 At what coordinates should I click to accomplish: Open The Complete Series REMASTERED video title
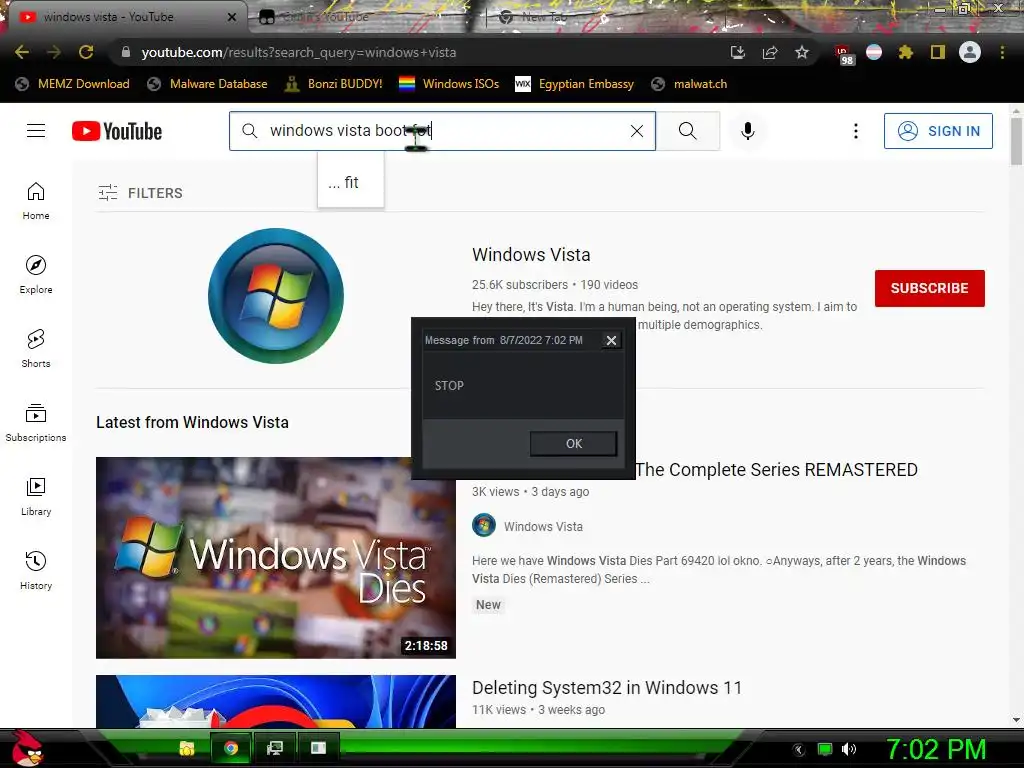pyautogui.click(x=776, y=470)
